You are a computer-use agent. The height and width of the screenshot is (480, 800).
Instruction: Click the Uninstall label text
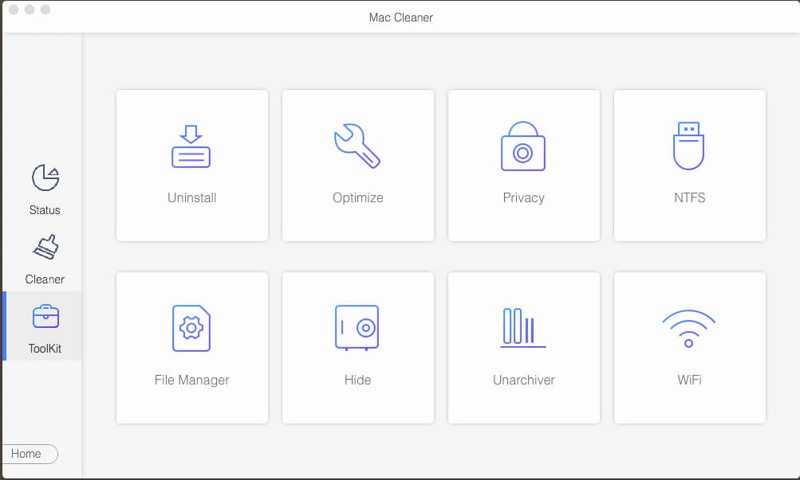pyautogui.click(x=192, y=197)
